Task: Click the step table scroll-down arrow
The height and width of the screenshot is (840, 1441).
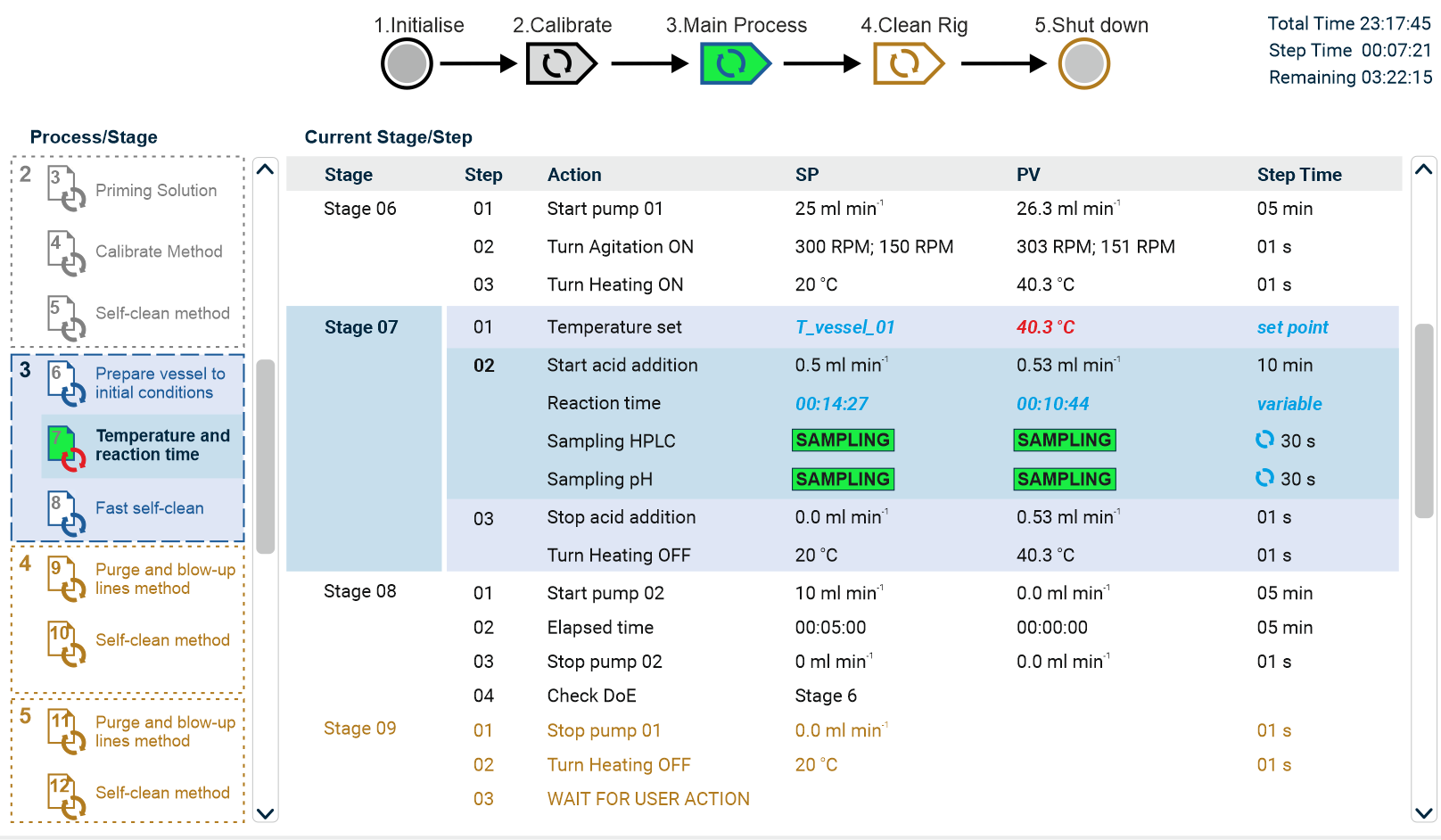Action: 1423,812
